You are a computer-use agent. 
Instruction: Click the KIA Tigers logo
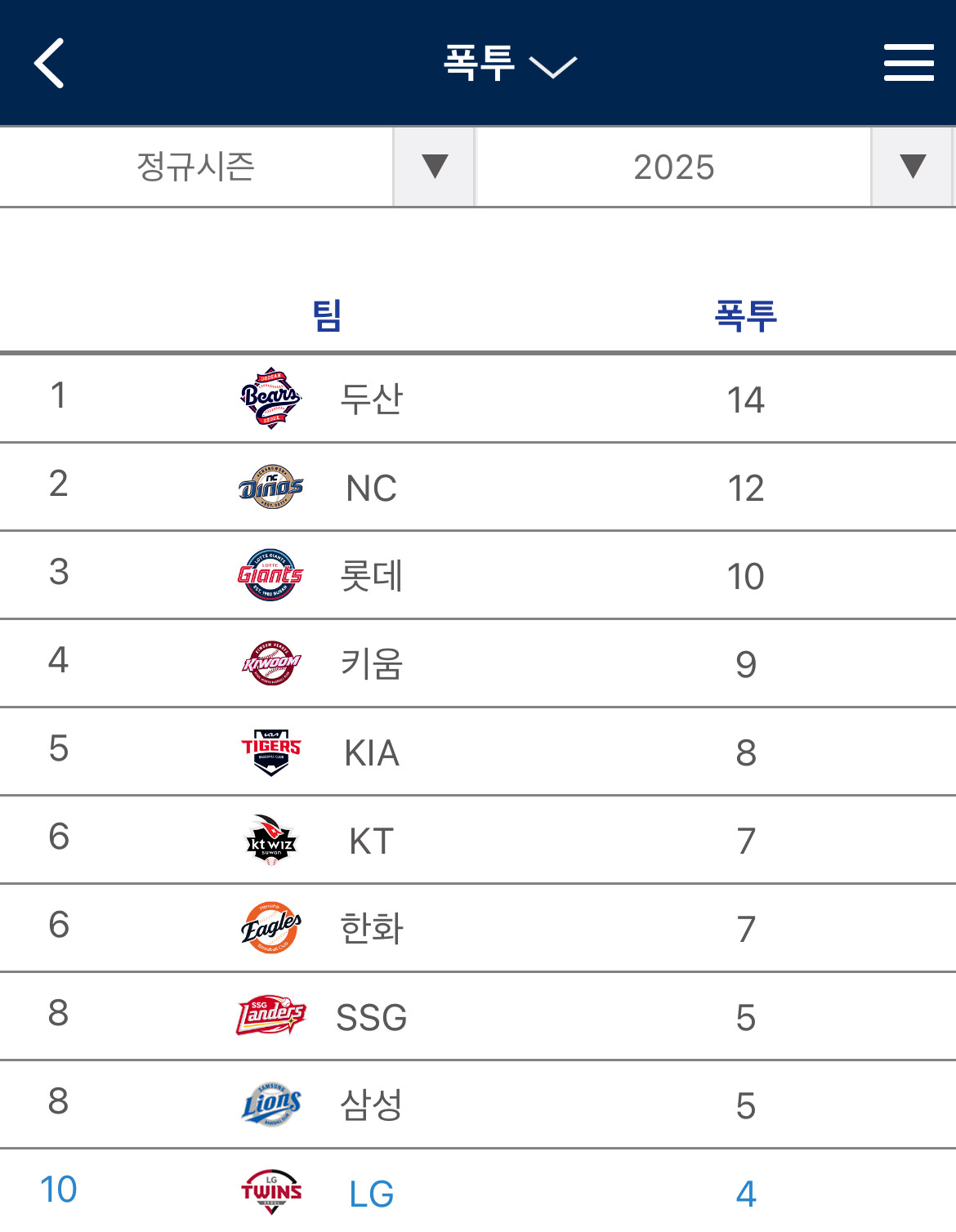point(271,752)
